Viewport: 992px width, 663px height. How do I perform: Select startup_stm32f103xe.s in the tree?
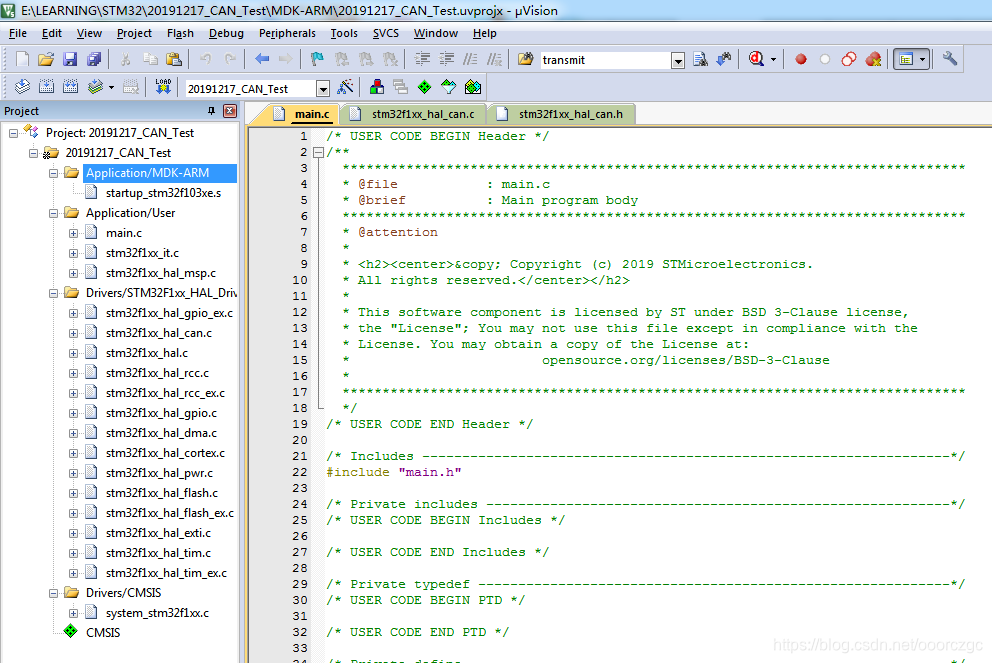pos(163,193)
